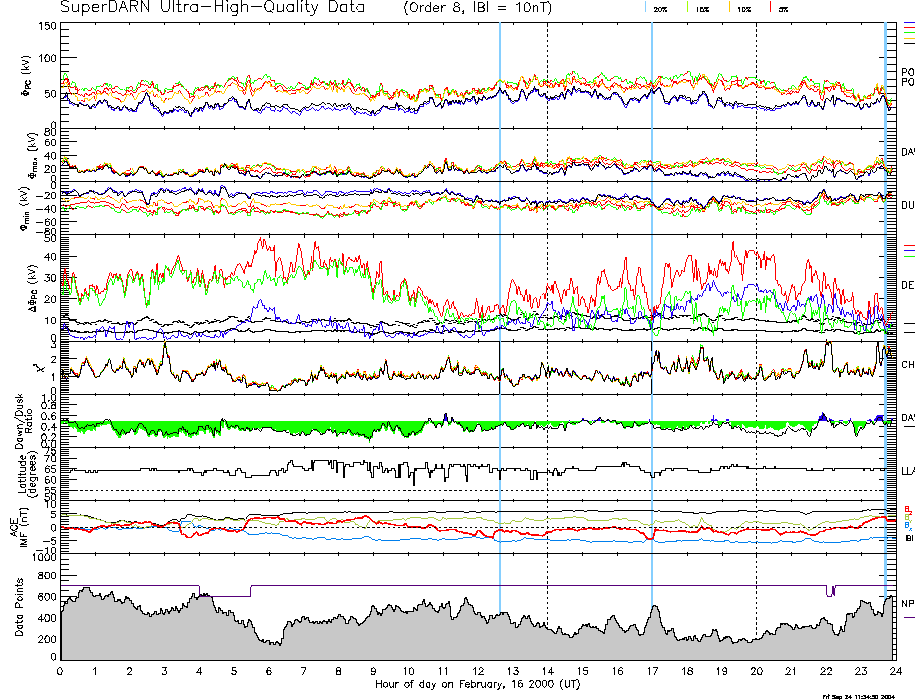Click the IBI legend label on right

(x=907, y=538)
